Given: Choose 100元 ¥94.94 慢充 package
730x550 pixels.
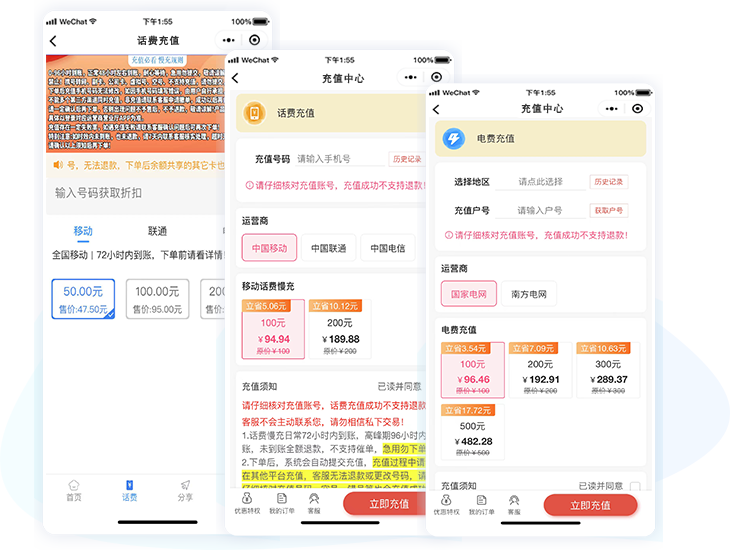Looking at the screenshot, I should click(x=273, y=329).
